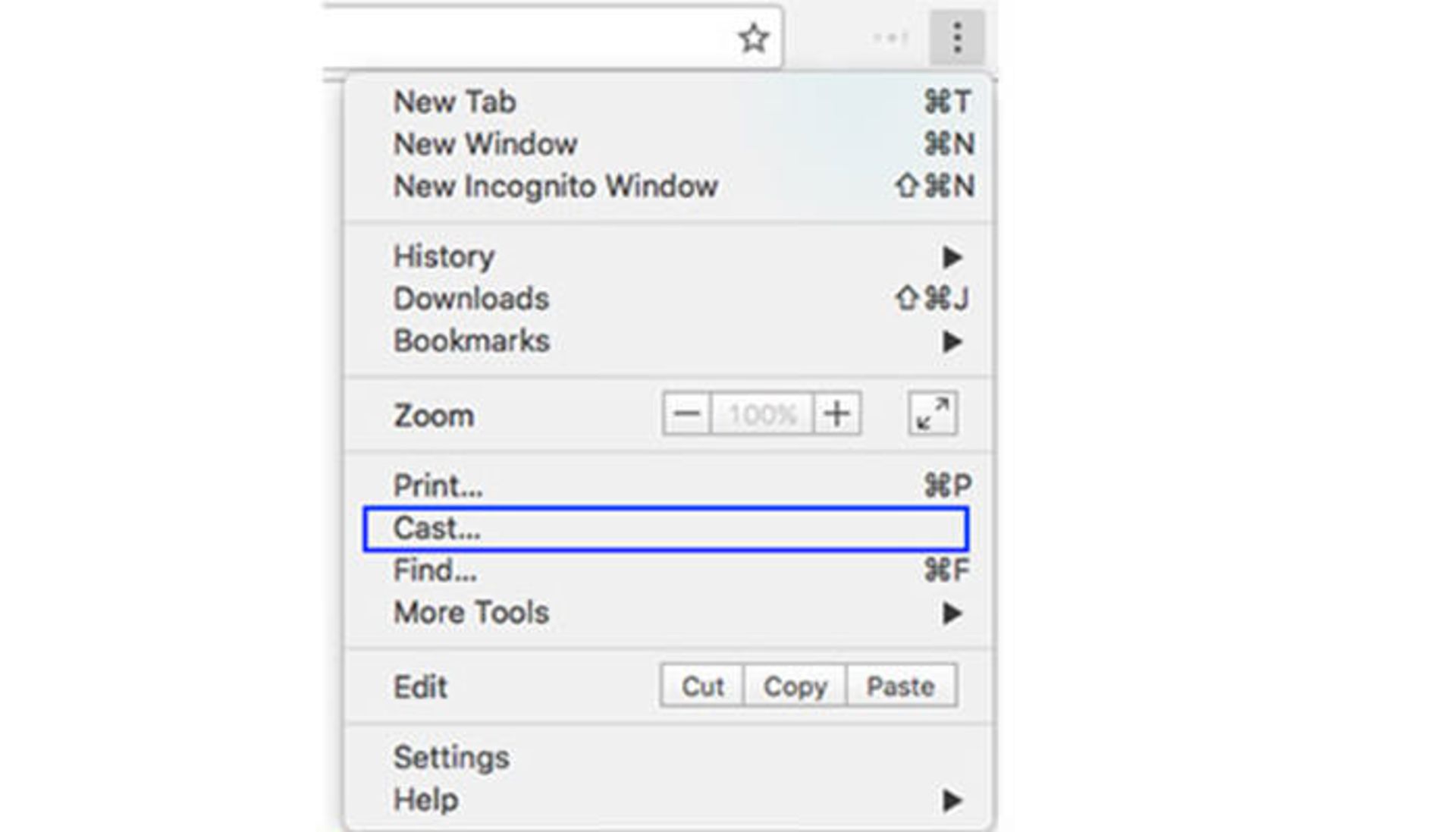Expand the More Tools submenu arrow
The image size is (1456, 832).
952,613
